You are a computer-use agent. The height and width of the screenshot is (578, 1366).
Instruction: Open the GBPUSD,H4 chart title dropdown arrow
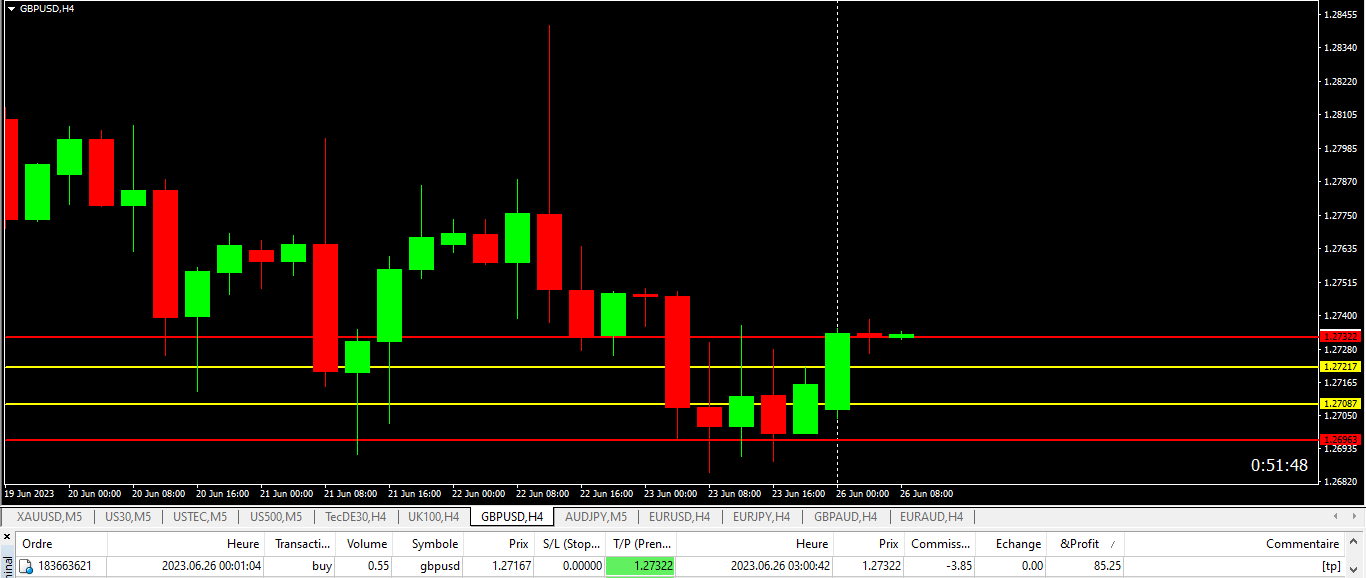click(x=10, y=8)
